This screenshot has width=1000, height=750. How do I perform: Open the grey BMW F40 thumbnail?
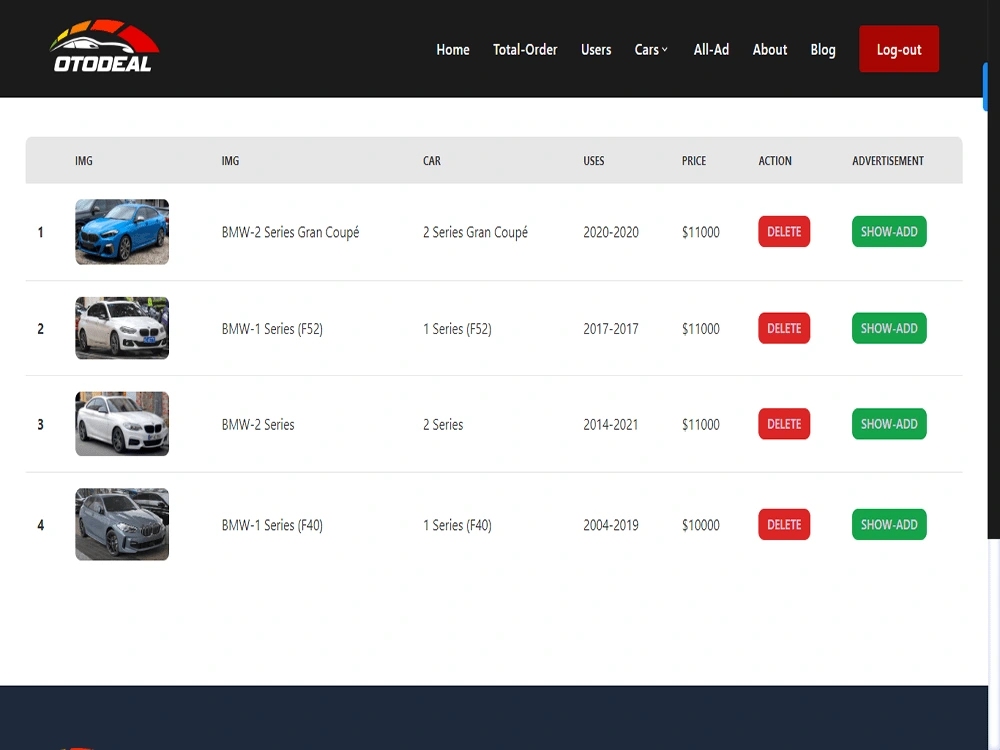122,524
